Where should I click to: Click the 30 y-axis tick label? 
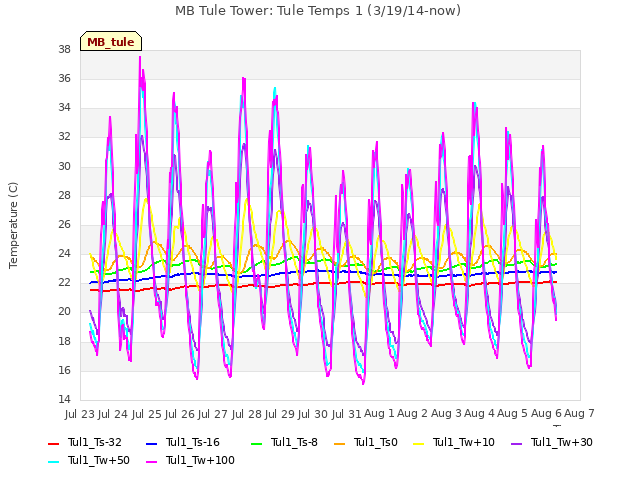64,167
